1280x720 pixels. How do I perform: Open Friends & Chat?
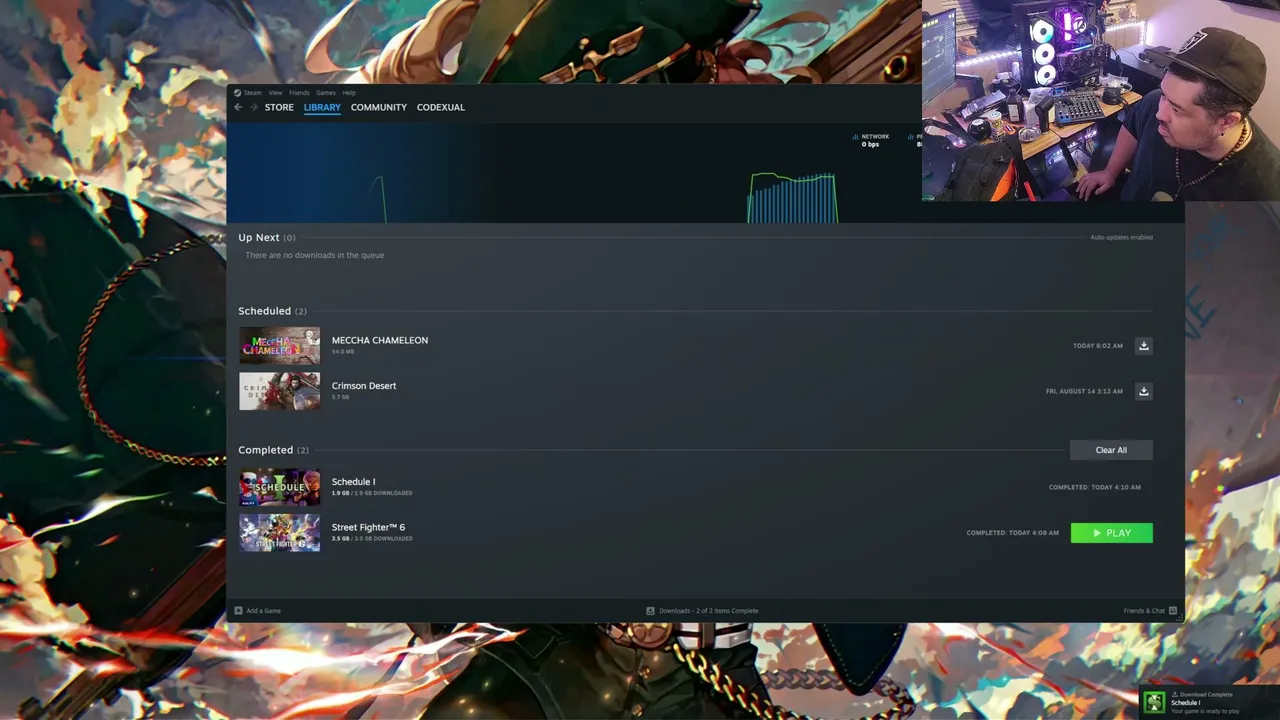click(x=1144, y=611)
